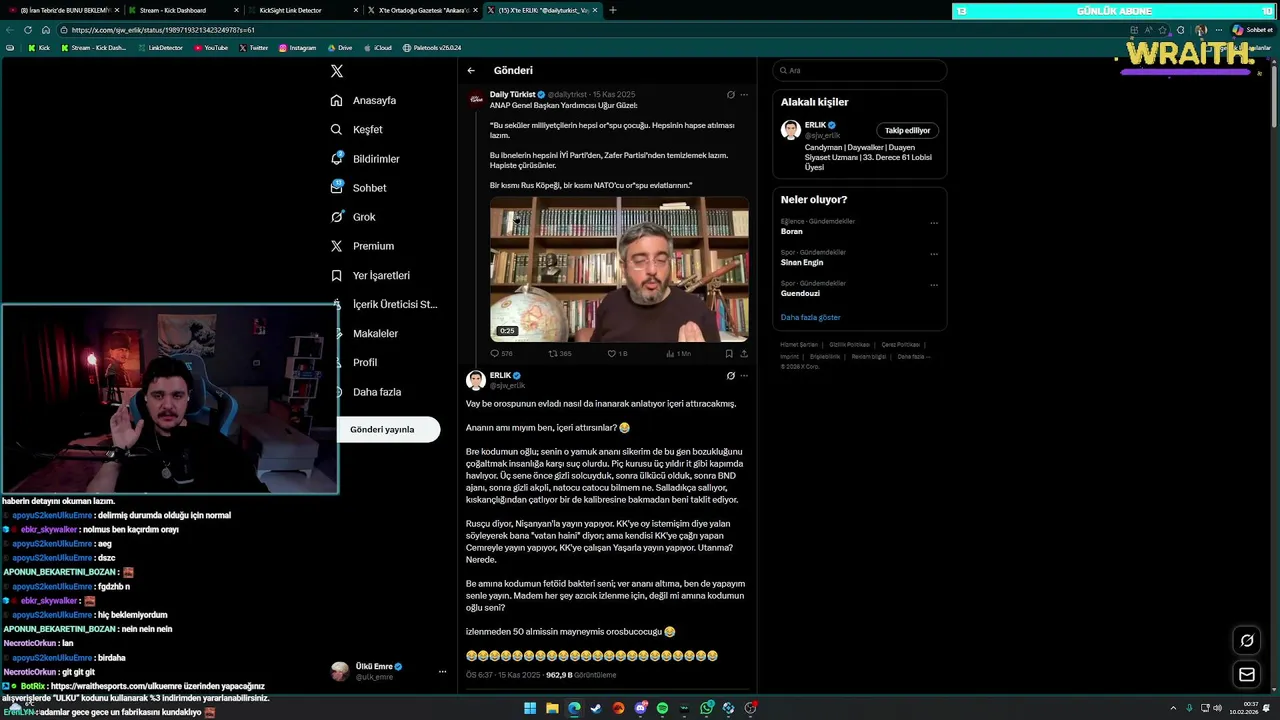This screenshot has height=720, width=1280.
Task: Open more options on ERLIK post
Action: pos(744,376)
